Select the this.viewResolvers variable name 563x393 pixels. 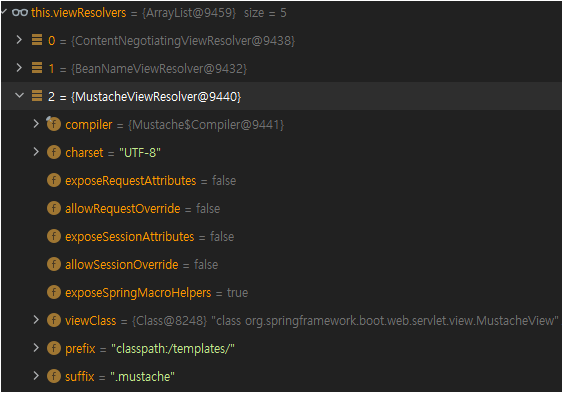pos(79,13)
